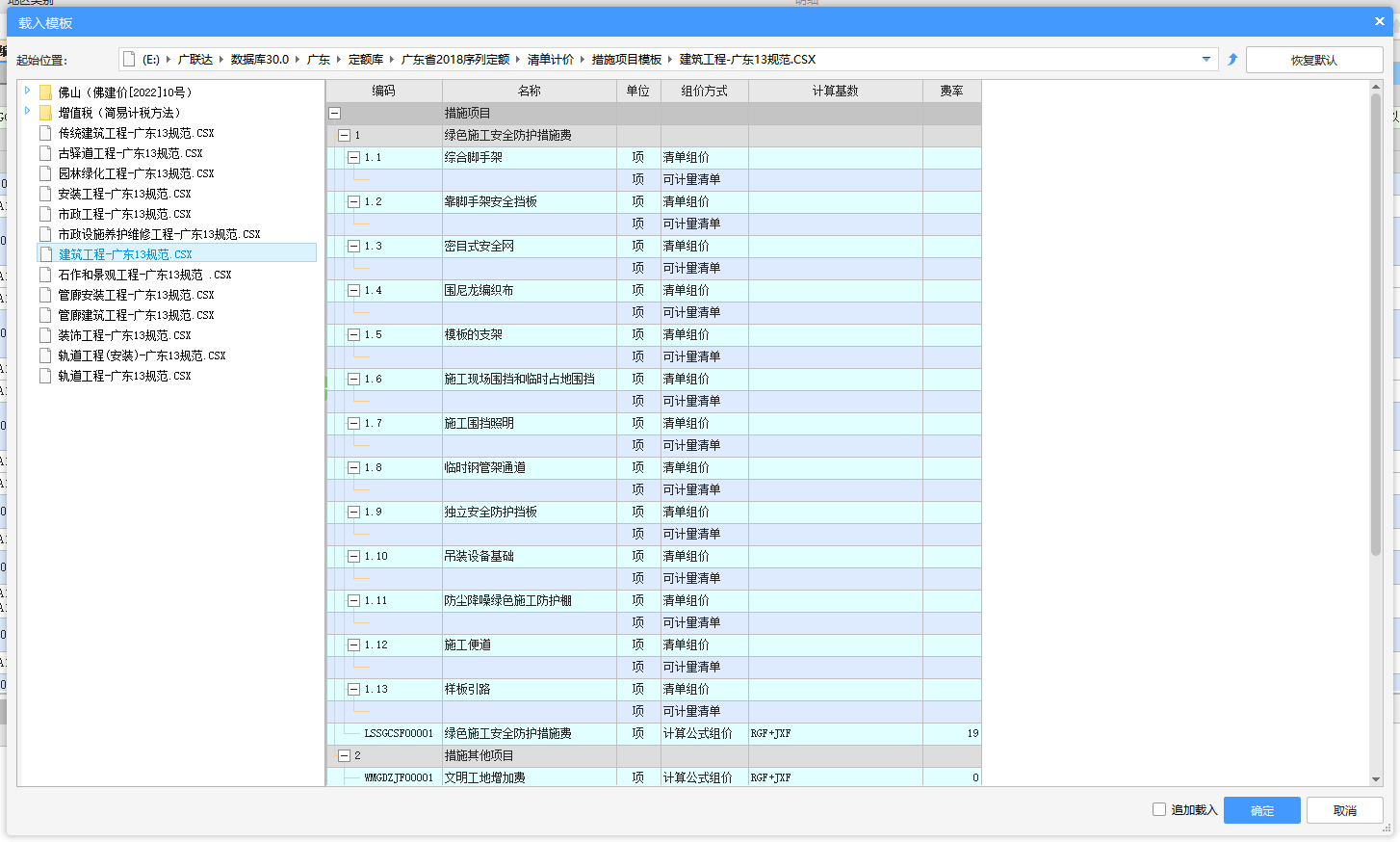Click path segment 数据库30.0
The width and height of the screenshot is (1400, 842).
[x=260, y=60]
